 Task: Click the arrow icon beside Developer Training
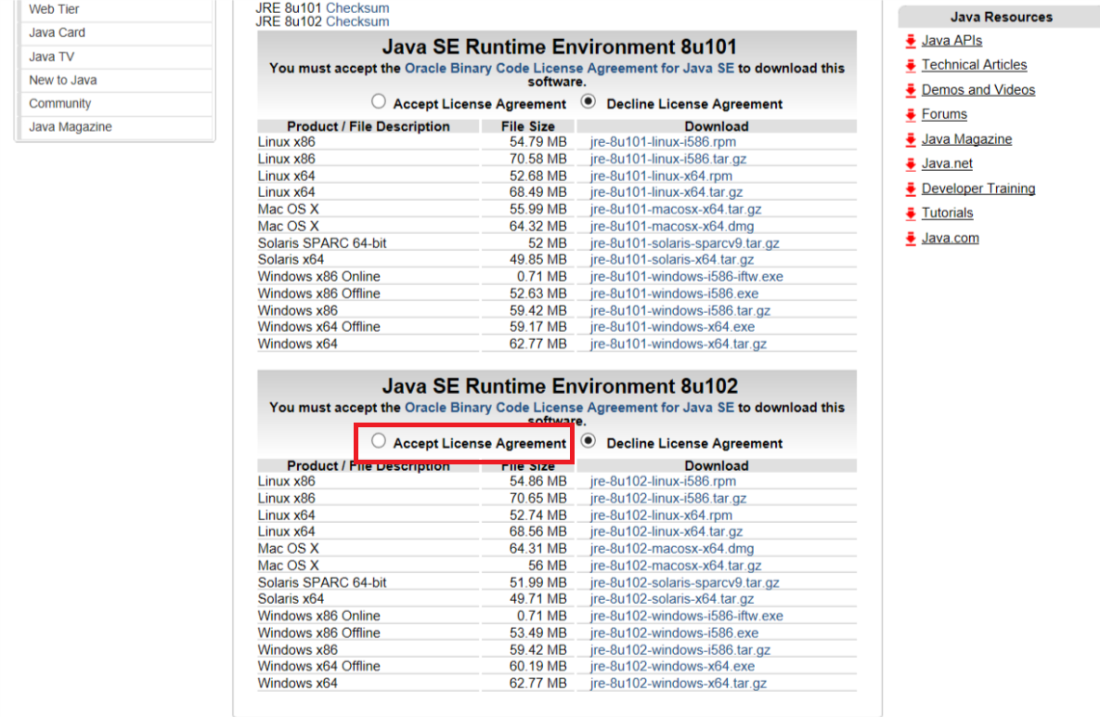coord(911,189)
